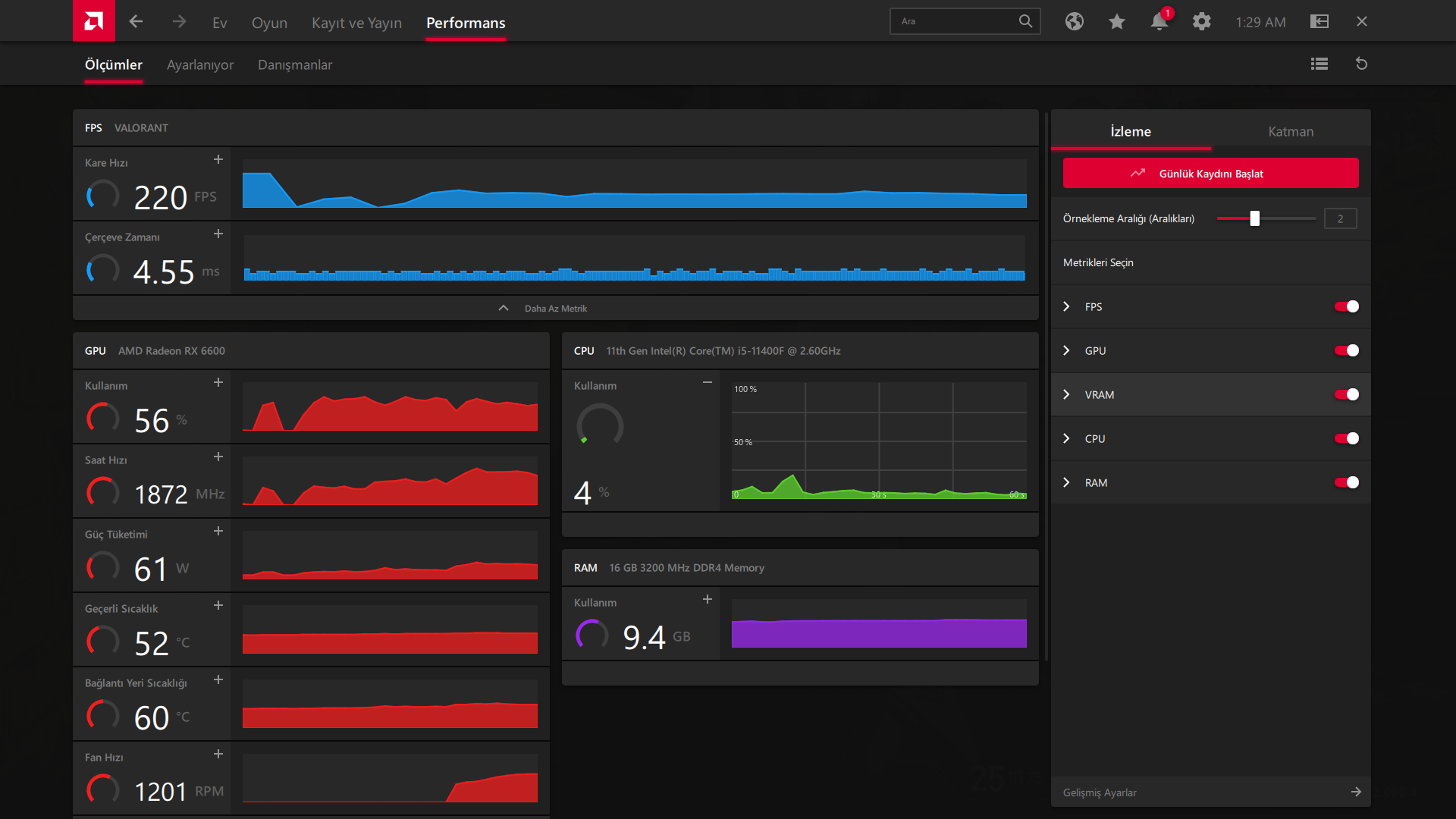Open the web browser globe icon
Screen dimensions: 1456x819
click(1074, 22)
